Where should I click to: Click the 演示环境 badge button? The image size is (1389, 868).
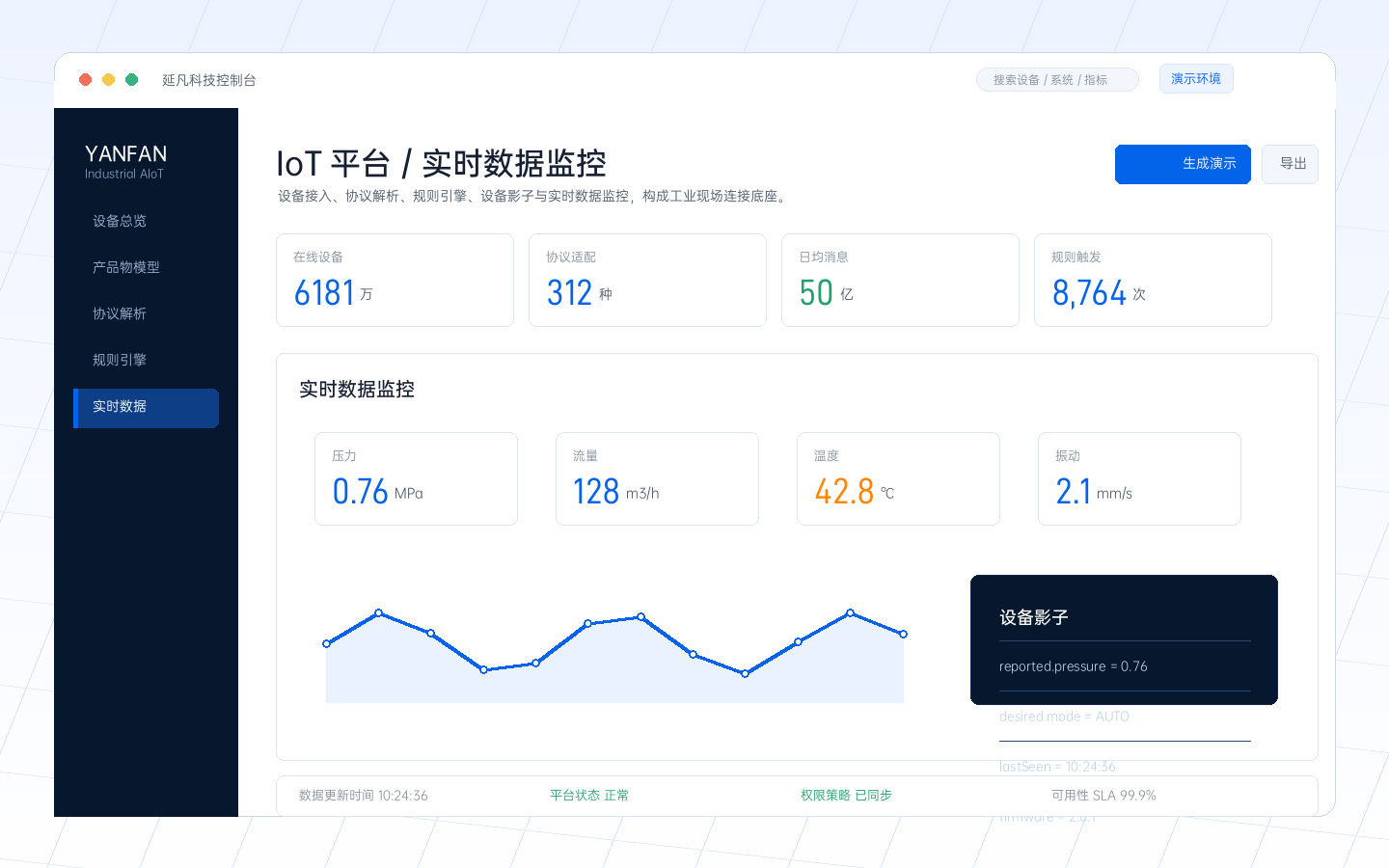pyautogui.click(x=1196, y=79)
